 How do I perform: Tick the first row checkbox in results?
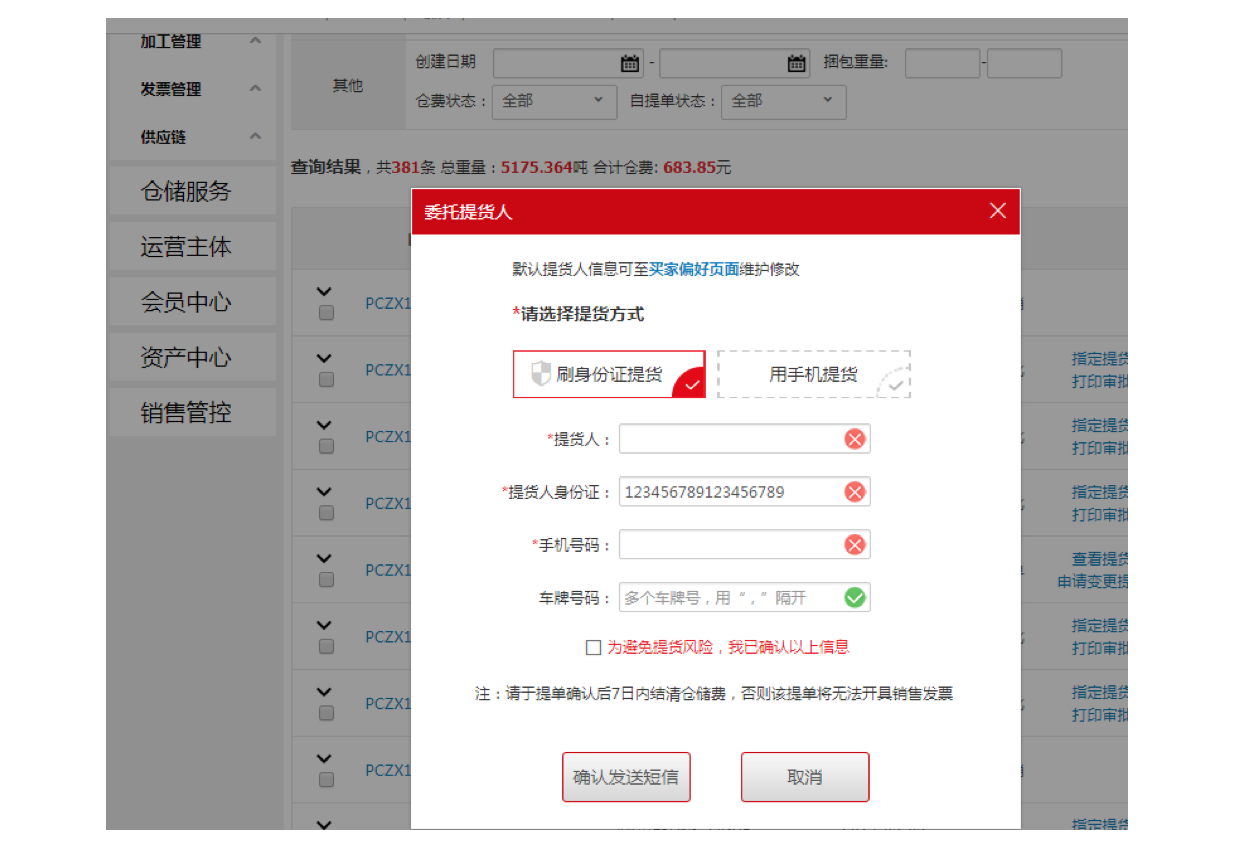[x=326, y=313]
